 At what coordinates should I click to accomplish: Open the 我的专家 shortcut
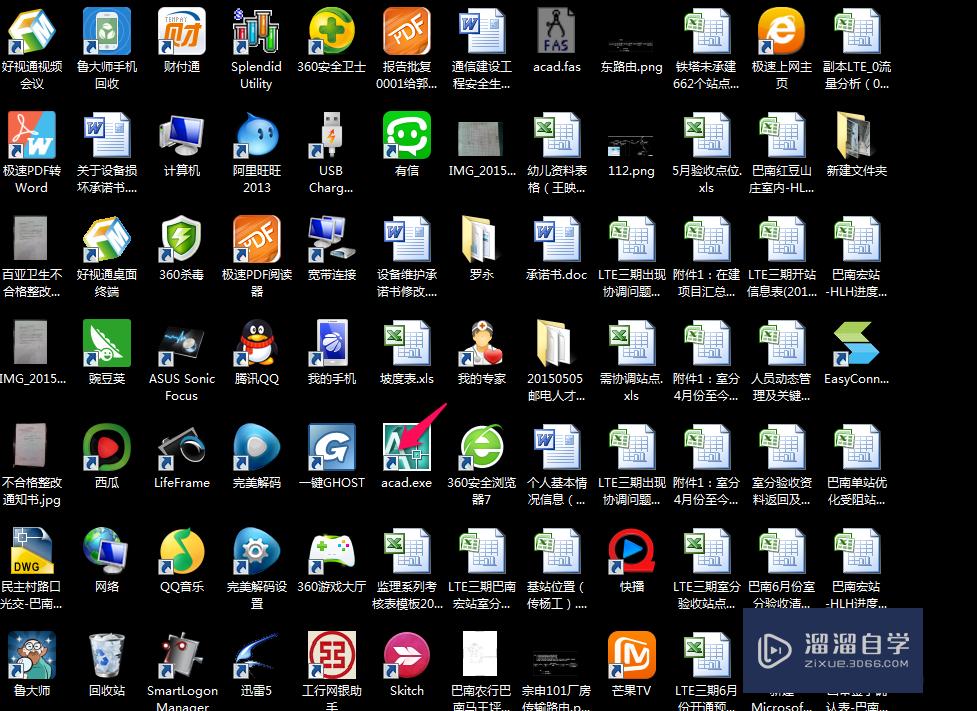pos(481,343)
